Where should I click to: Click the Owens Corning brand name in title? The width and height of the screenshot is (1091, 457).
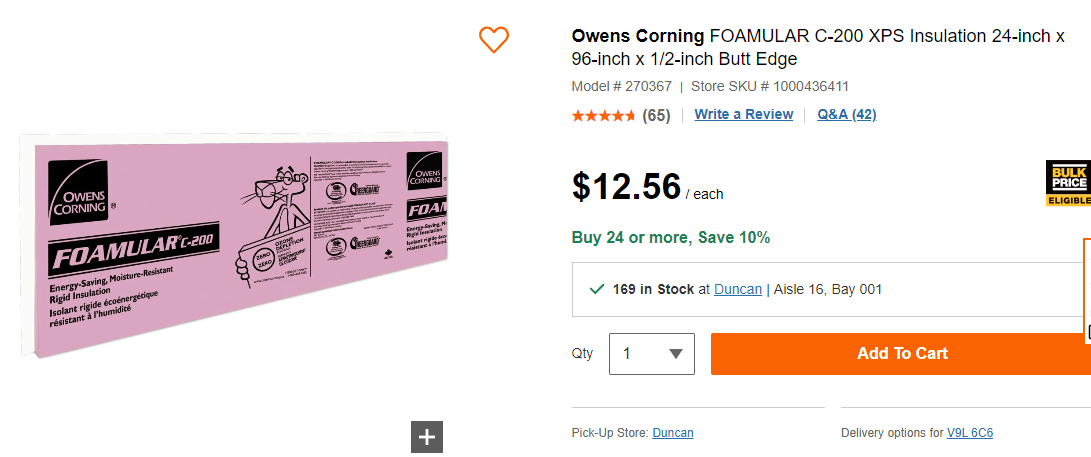tap(638, 37)
